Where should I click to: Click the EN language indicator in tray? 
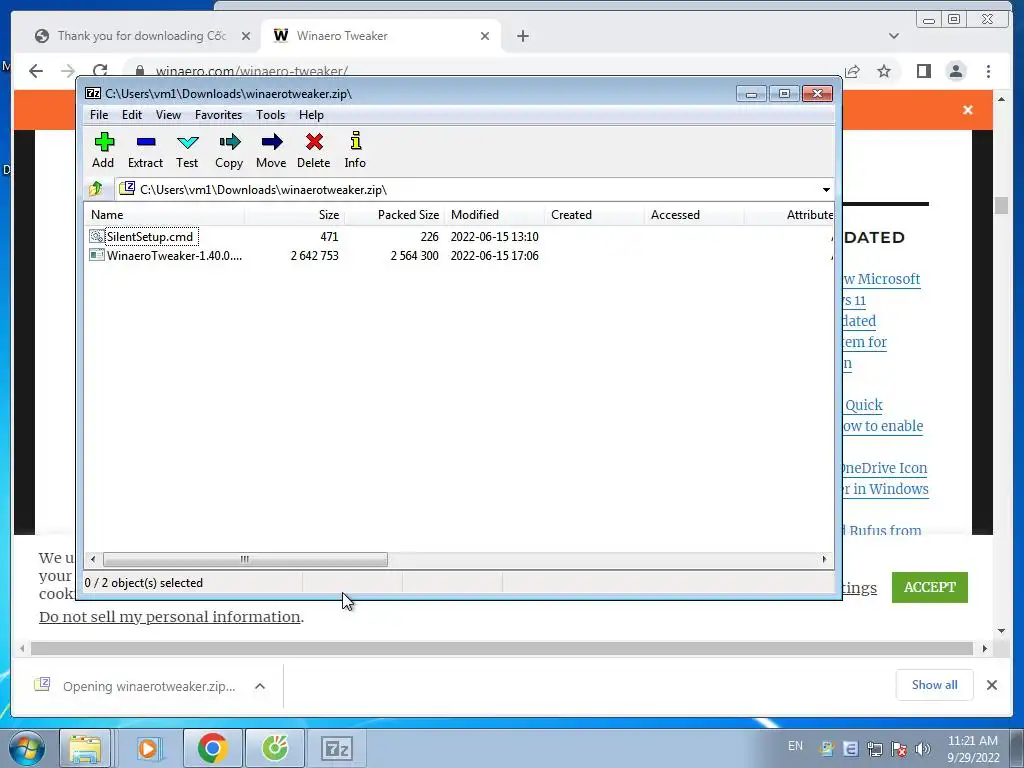point(795,746)
